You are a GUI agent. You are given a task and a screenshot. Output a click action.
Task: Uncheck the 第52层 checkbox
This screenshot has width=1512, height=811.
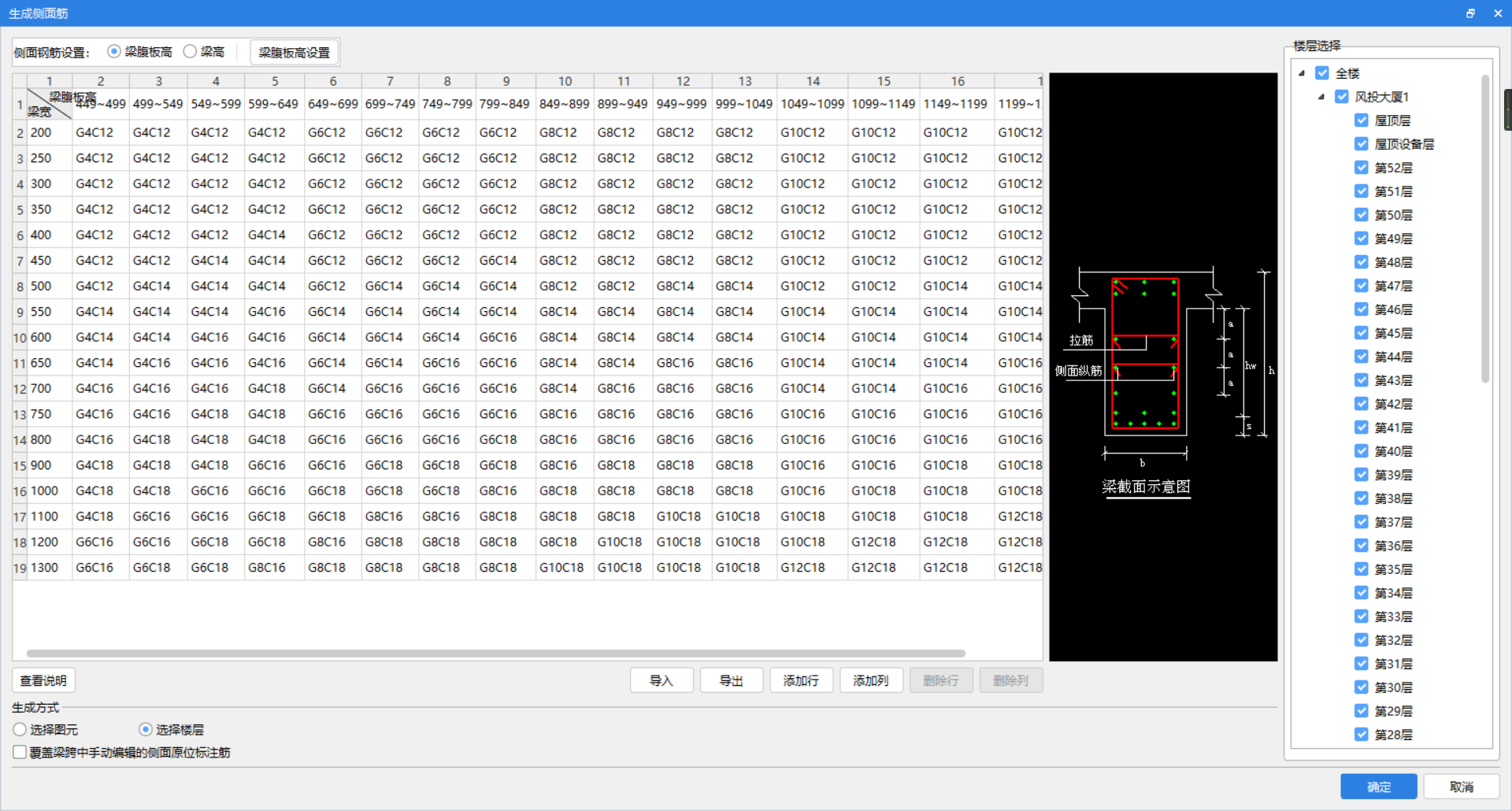coord(1362,168)
